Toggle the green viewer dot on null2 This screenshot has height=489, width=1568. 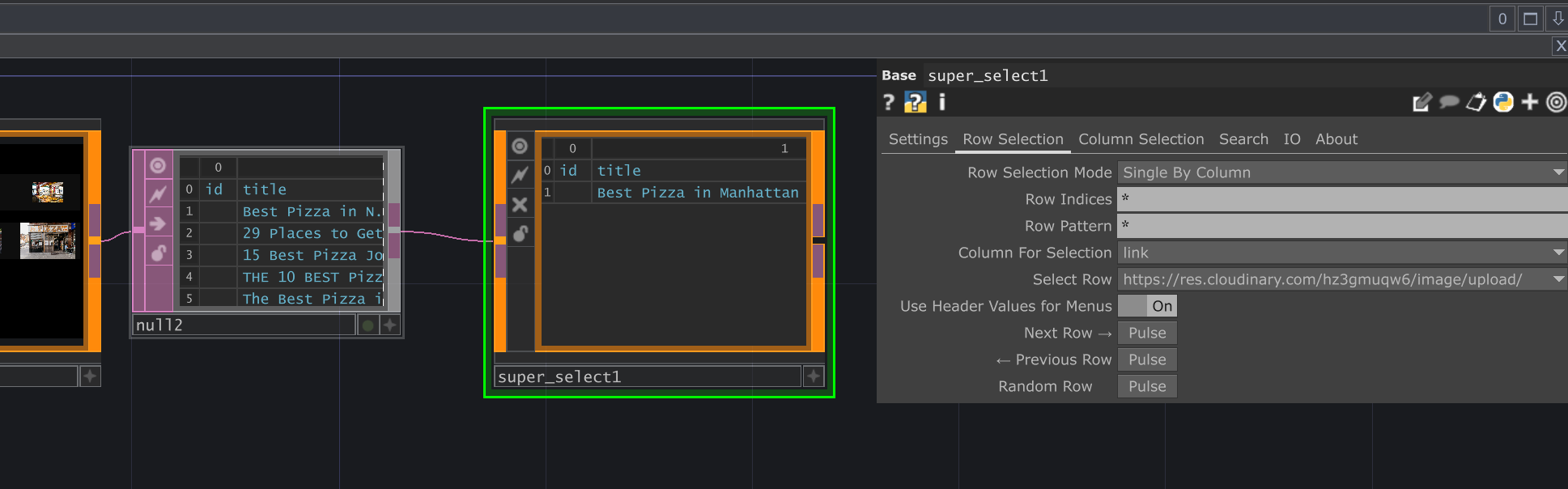(368, 325)
